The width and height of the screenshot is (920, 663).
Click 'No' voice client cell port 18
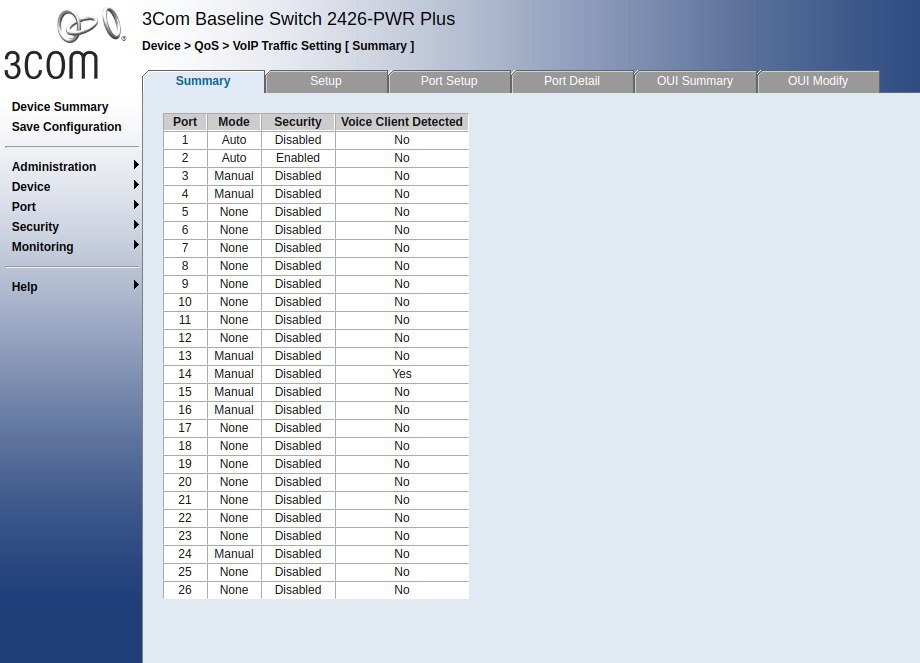(402, 446)
